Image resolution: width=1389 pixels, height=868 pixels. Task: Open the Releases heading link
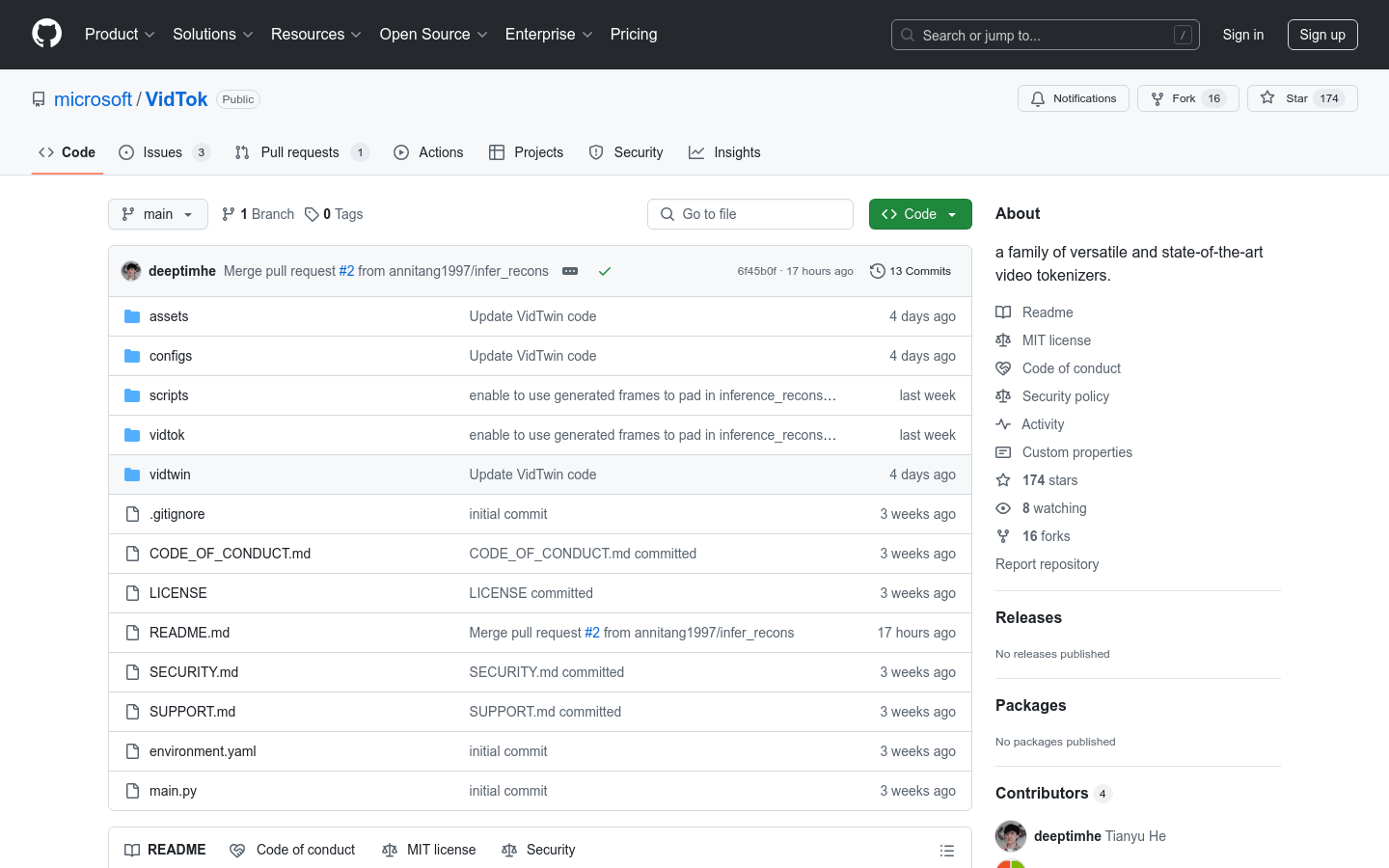point(1028,617)
